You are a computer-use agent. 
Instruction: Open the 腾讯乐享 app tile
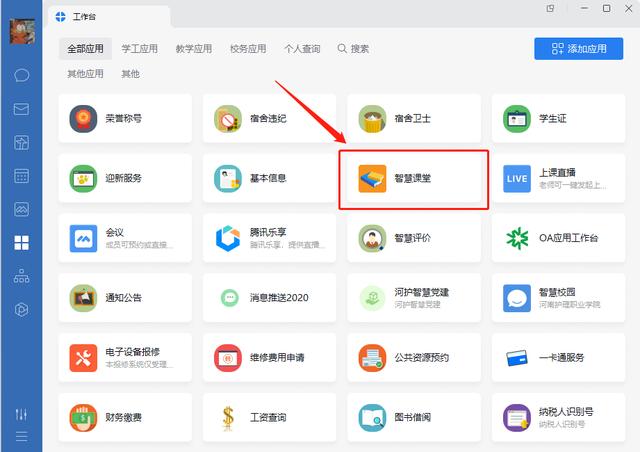pos(269,238)
